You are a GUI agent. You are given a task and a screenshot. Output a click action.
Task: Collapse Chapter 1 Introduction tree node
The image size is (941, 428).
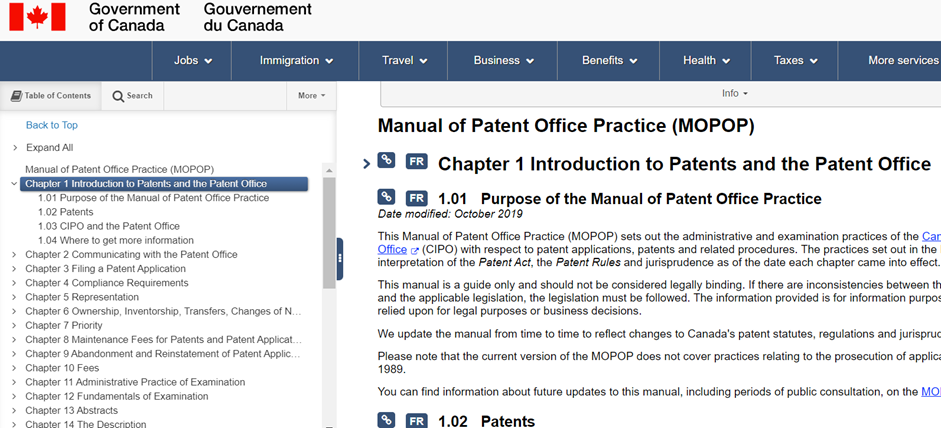[x=13, y=184]
